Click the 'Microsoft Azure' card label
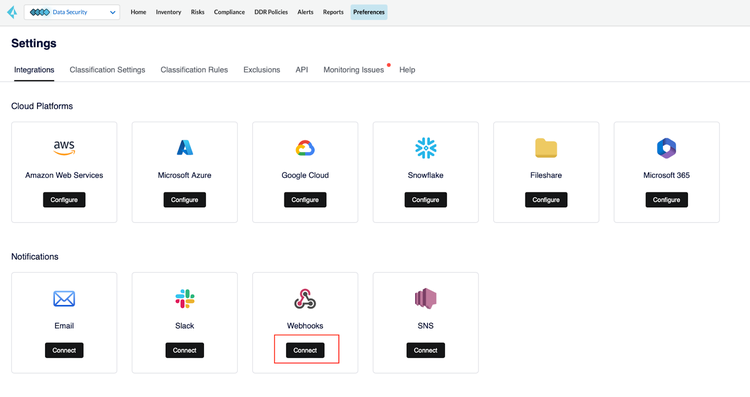This screenshot has height=397, width=750. click(185, 176)
